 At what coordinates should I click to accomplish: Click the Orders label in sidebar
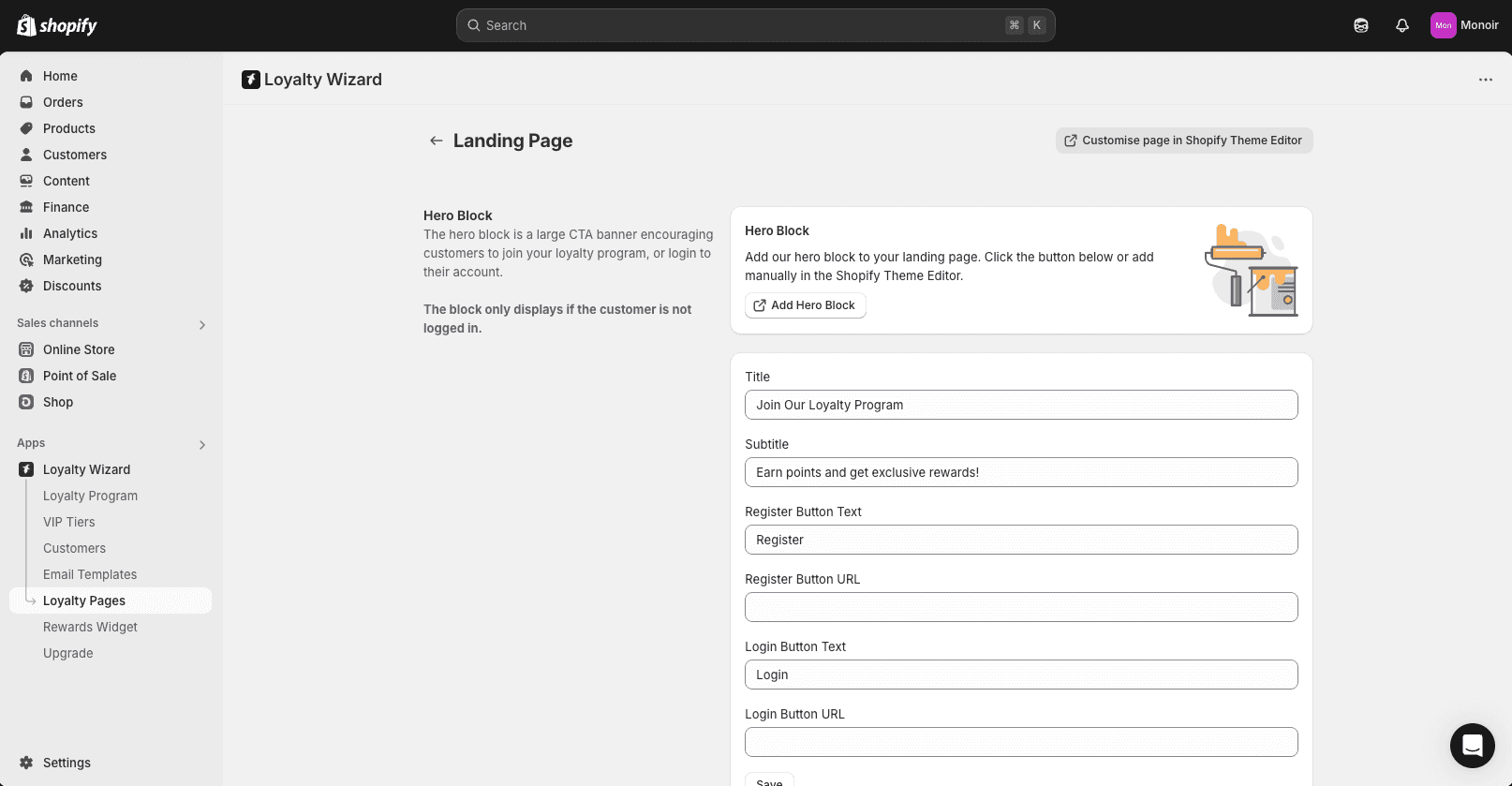click(63, 102)
